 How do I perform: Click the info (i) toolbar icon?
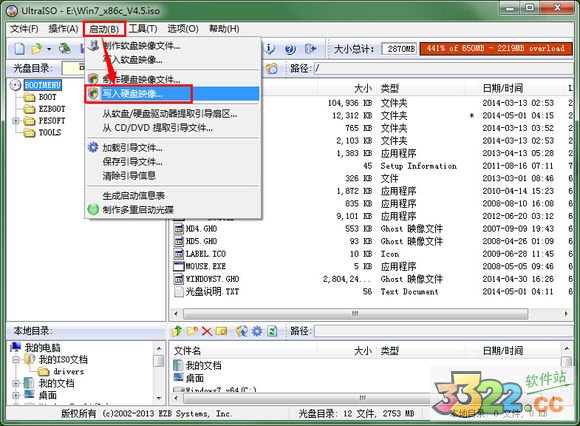pos(270,48)
